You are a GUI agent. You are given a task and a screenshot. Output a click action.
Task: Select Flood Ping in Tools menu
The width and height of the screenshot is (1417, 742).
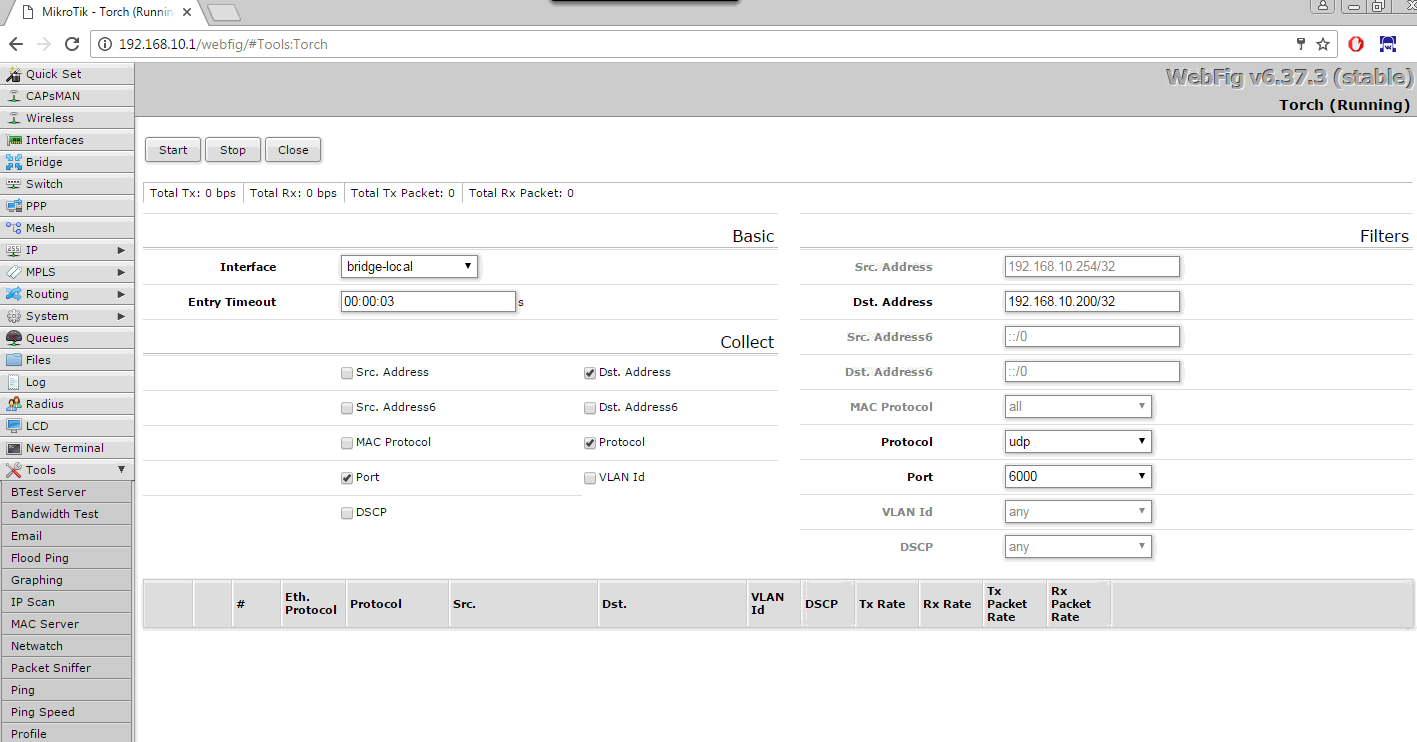click(66, 558)
